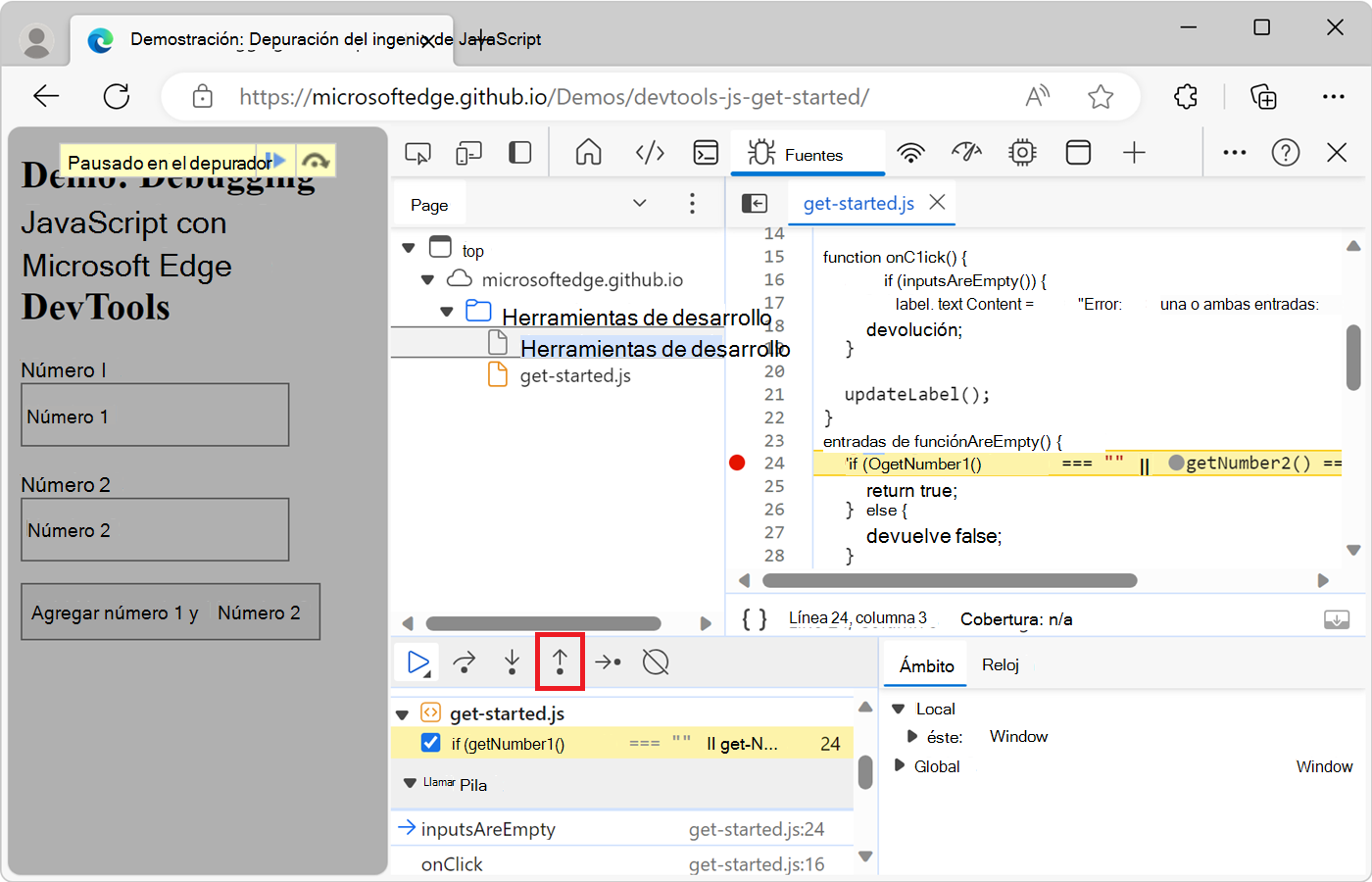This screenshot has height=882, width=1372.
Task: Deactivate breakpoints using the crossed icon
Action: (x=655, y=662)
